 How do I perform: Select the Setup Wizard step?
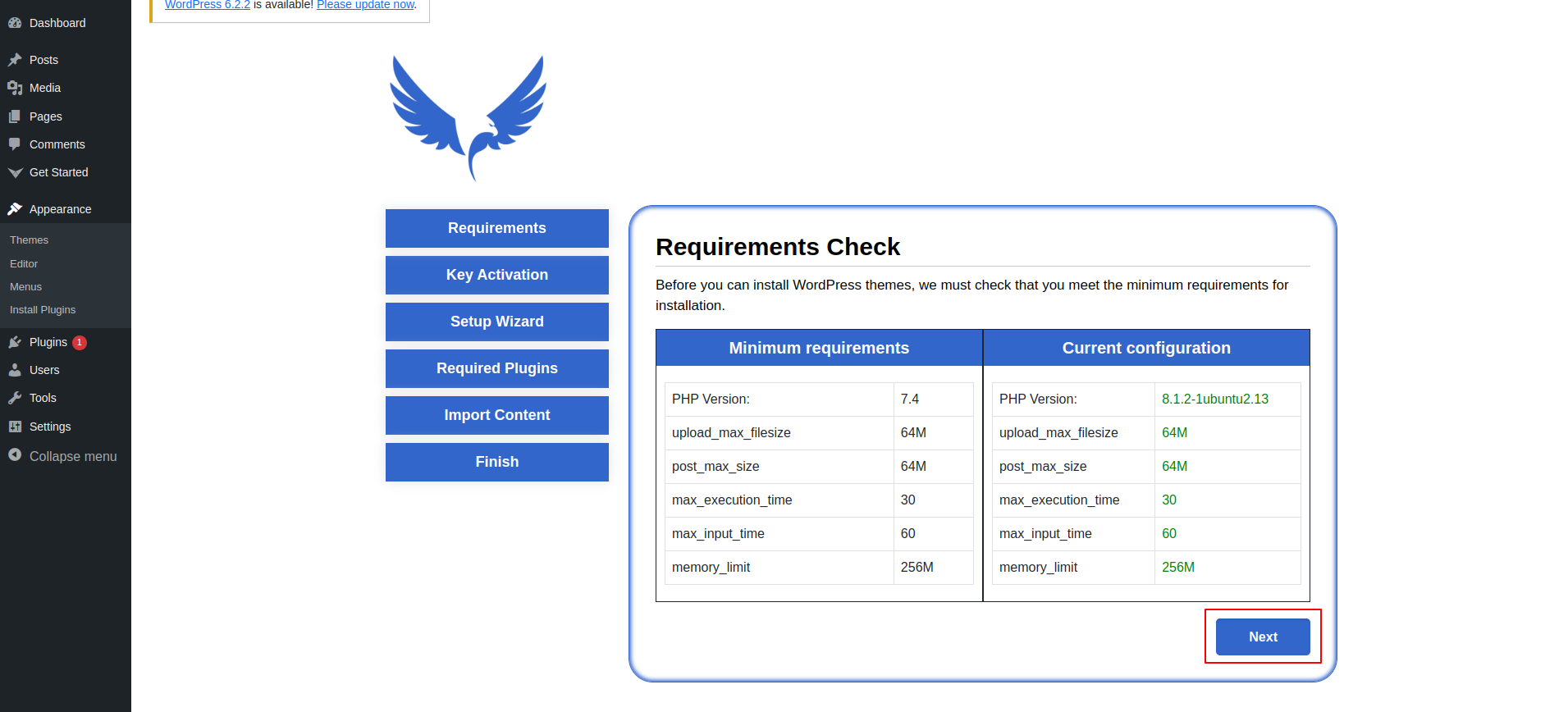(497, 322)
